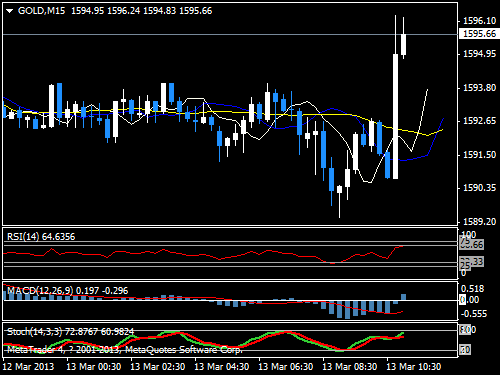
Task: Select the latest white candle at 1595.66
Action: [403, 45]
